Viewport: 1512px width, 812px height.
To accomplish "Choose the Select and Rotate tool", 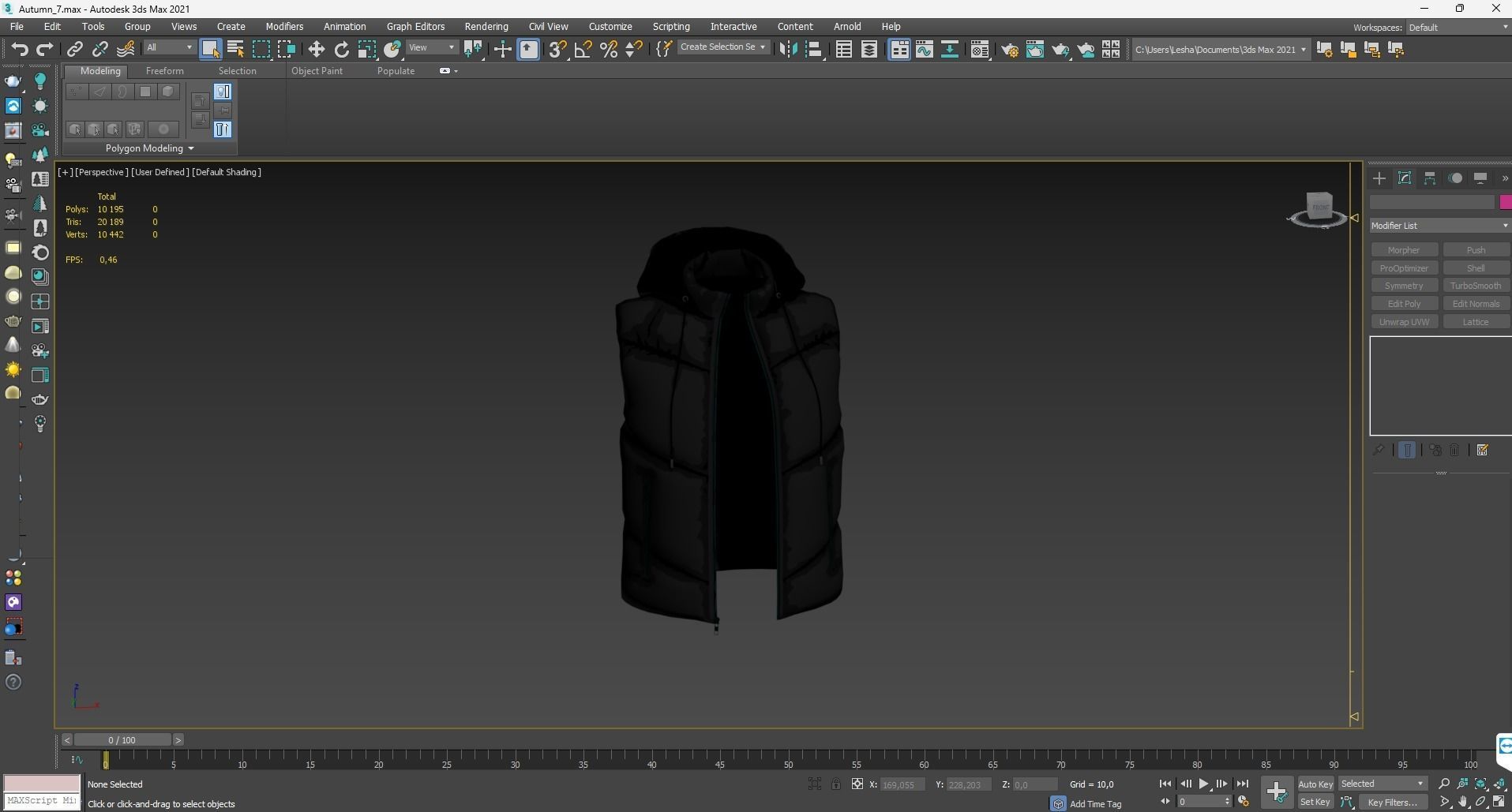I will pos(341,49).
